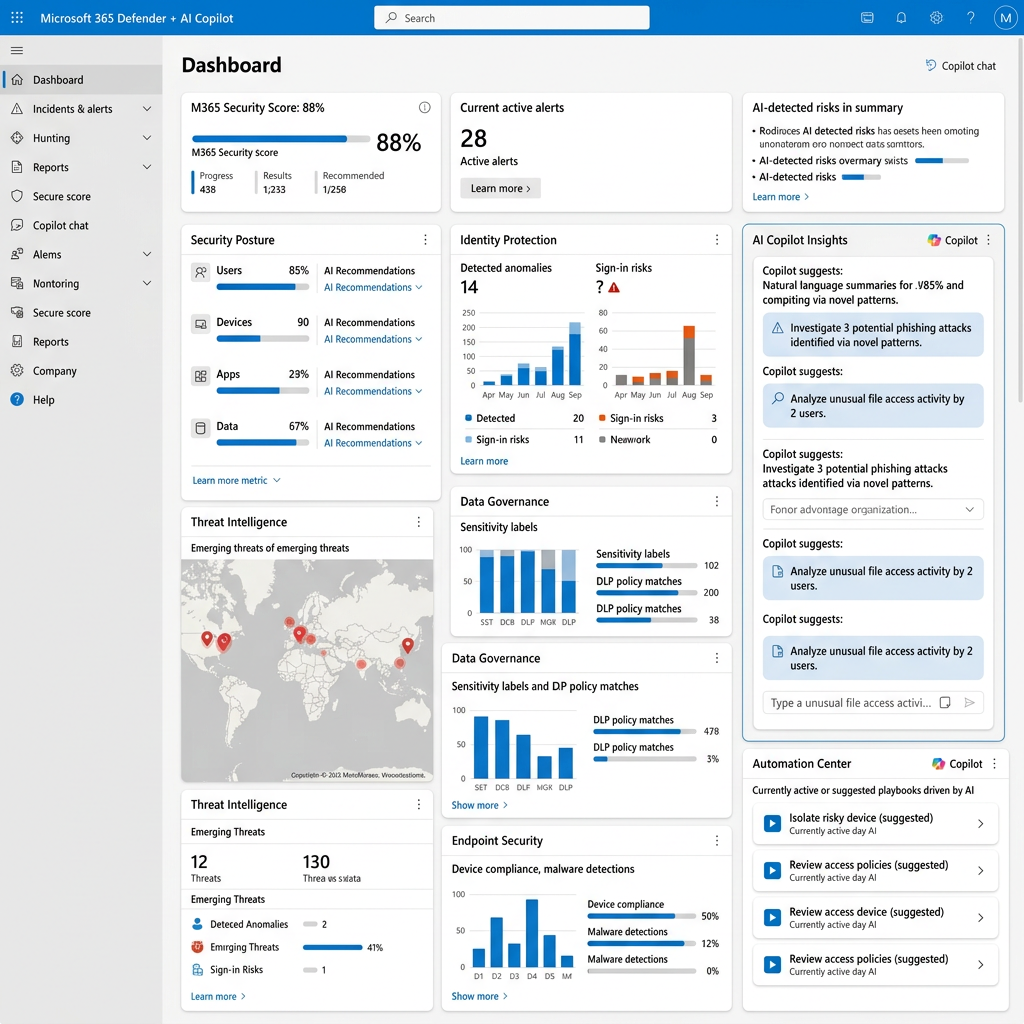The height and width of the screenshot is (1024, 1024).
Task: Open Copilot chat in sidebar
Action: click(81, 225)
